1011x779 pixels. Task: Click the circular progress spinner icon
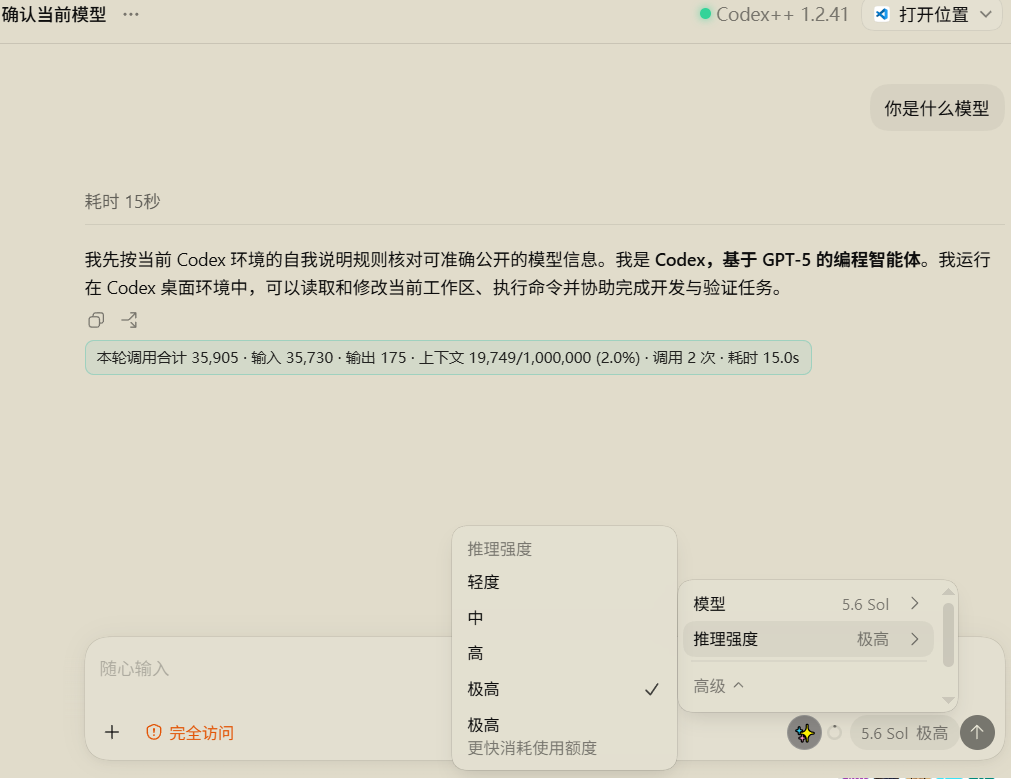click(834, 733)
